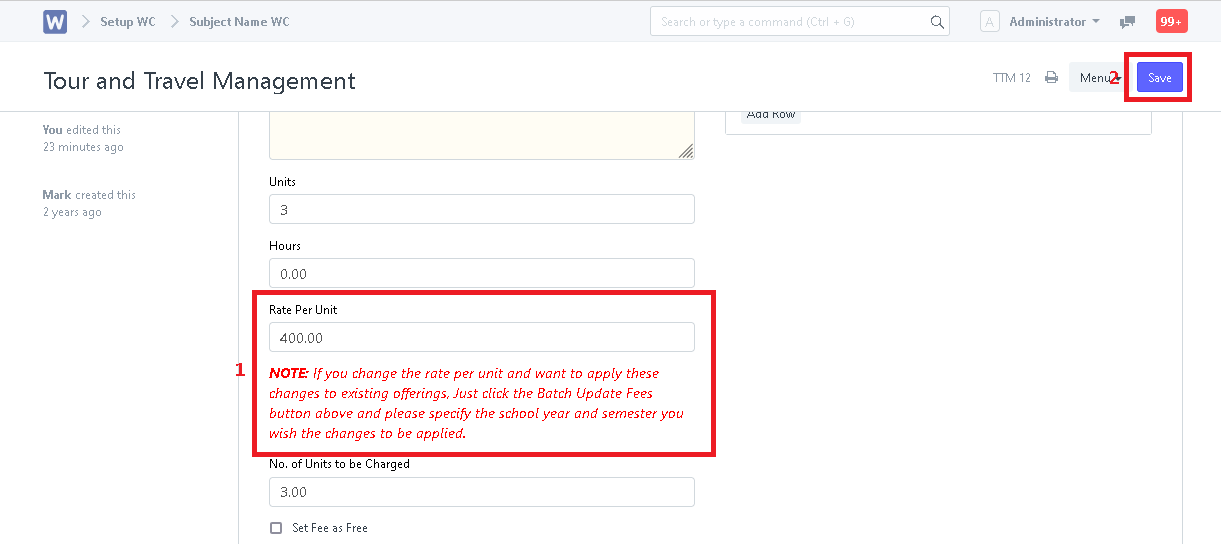Toggle the Set Fee as Free checkbox
This screenshot has height=544, width=1221.
coord(276,528)
